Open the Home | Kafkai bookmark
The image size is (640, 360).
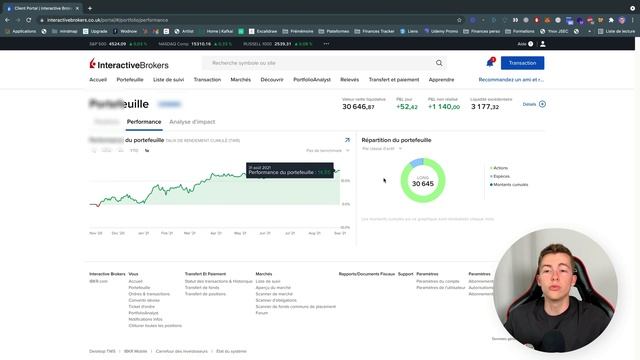[x=216, y=31]
